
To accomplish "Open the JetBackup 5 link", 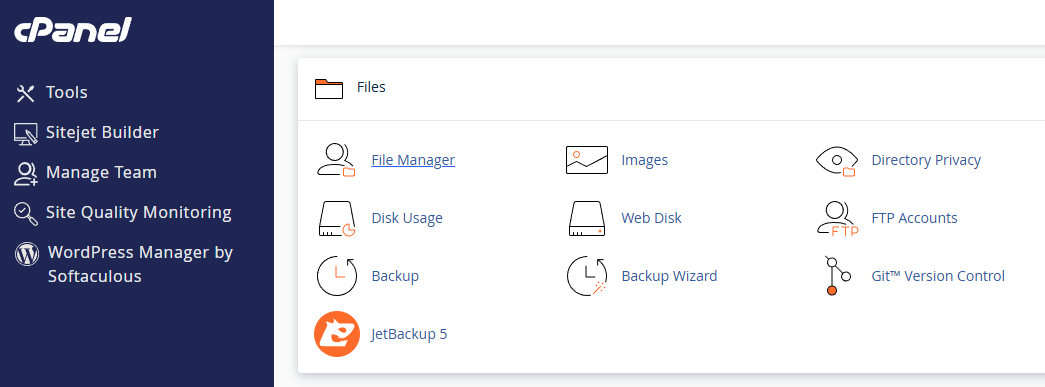I will pos(409,334).
